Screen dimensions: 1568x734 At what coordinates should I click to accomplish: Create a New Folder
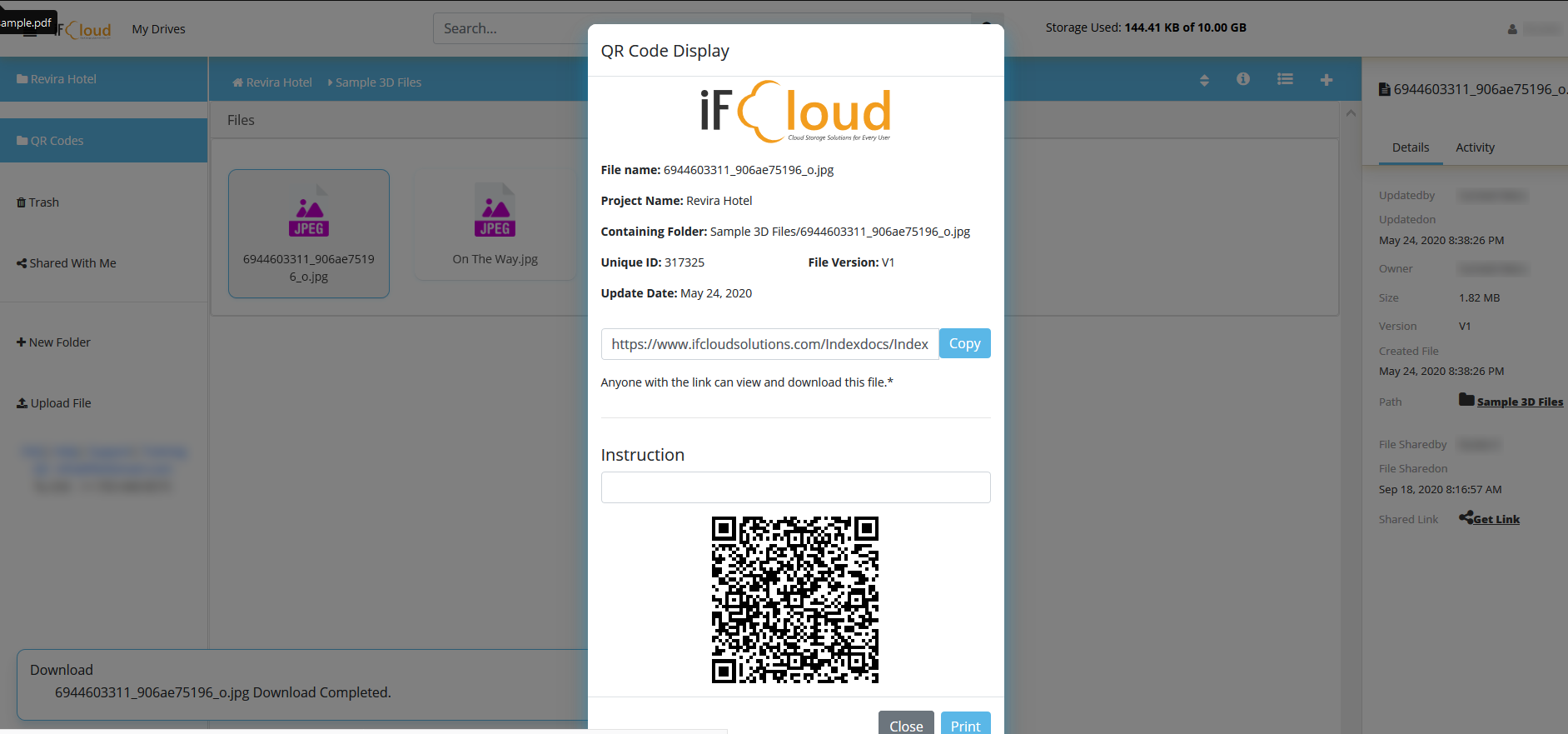(x=54, y=342)
